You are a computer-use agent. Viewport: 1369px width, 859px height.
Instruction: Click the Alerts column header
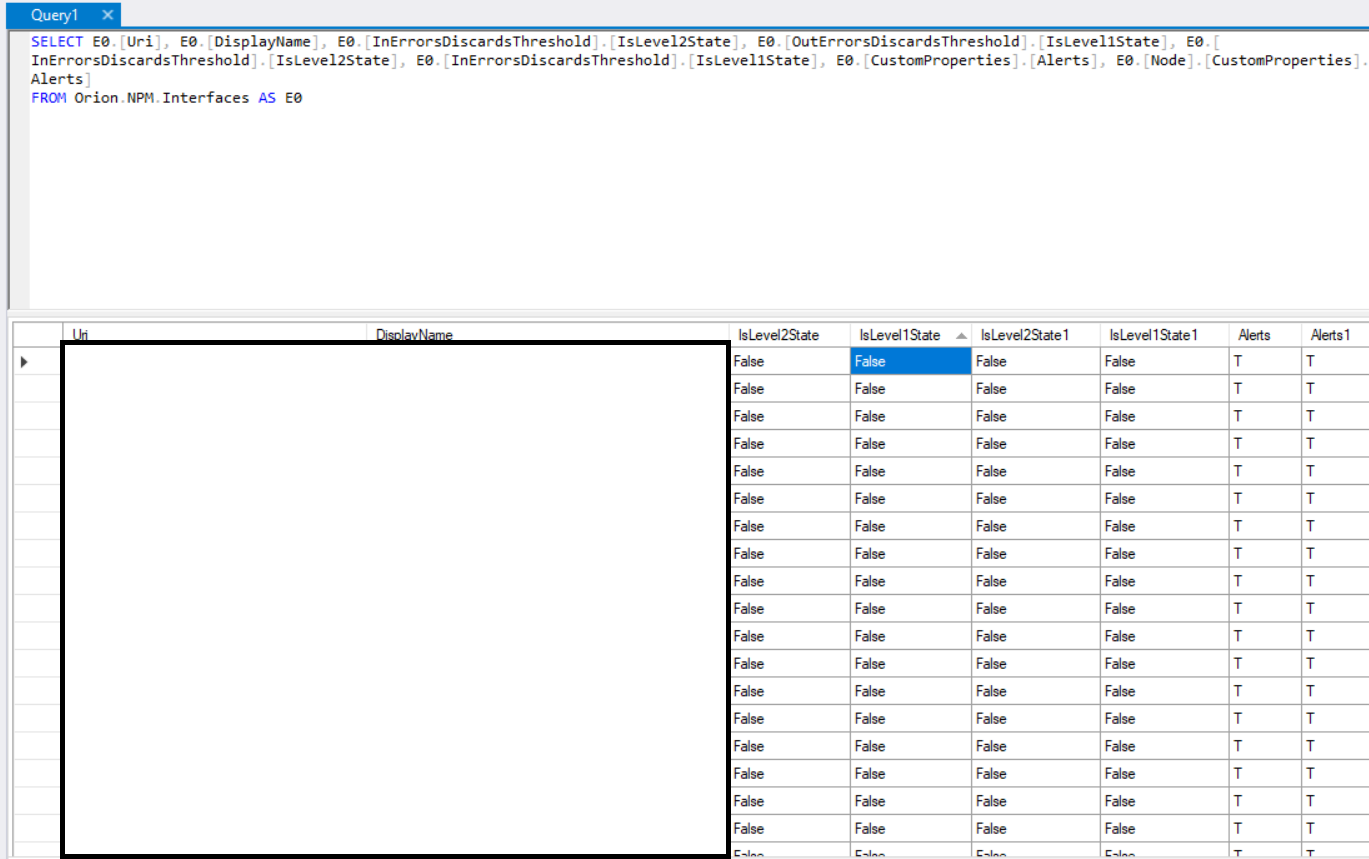[x=1265, y=335]
